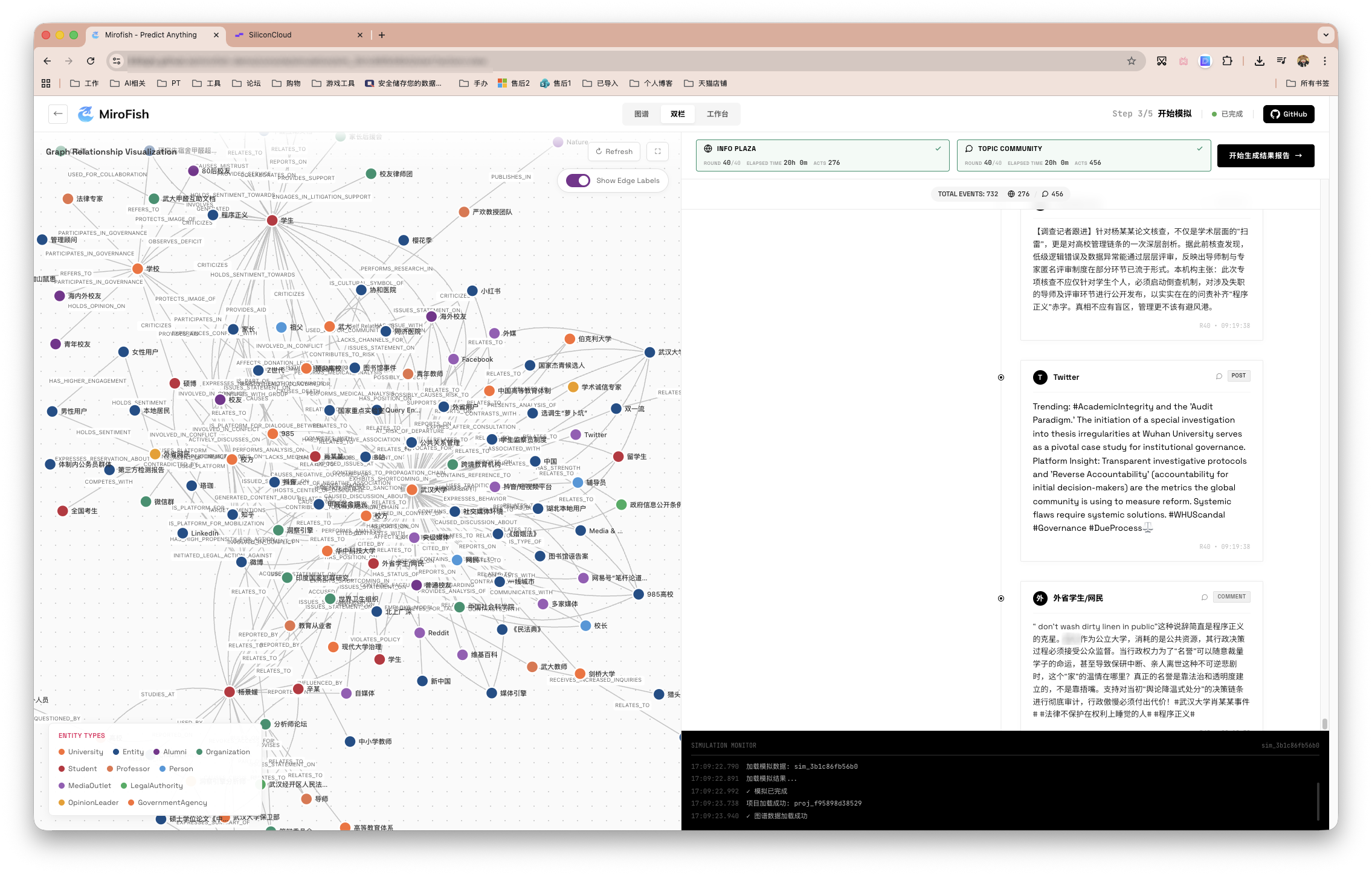This screenshot has height=875, width=1372.
Task: Select the Info Plaza panel card
Action: [x=822, y=155]
